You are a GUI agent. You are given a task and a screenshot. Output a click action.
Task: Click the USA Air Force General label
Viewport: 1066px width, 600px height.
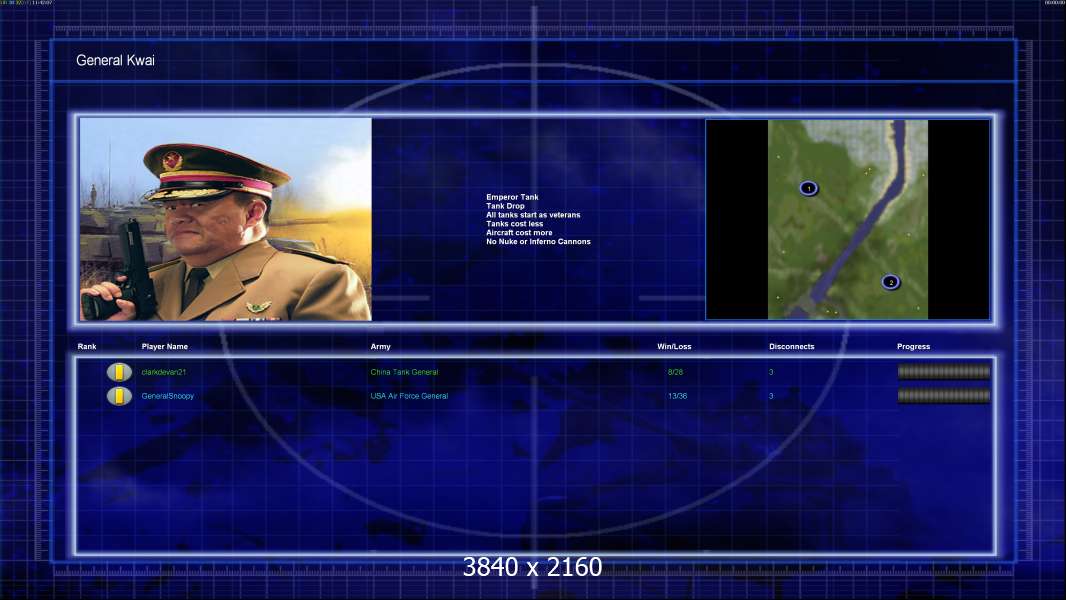tap(409, 395)
